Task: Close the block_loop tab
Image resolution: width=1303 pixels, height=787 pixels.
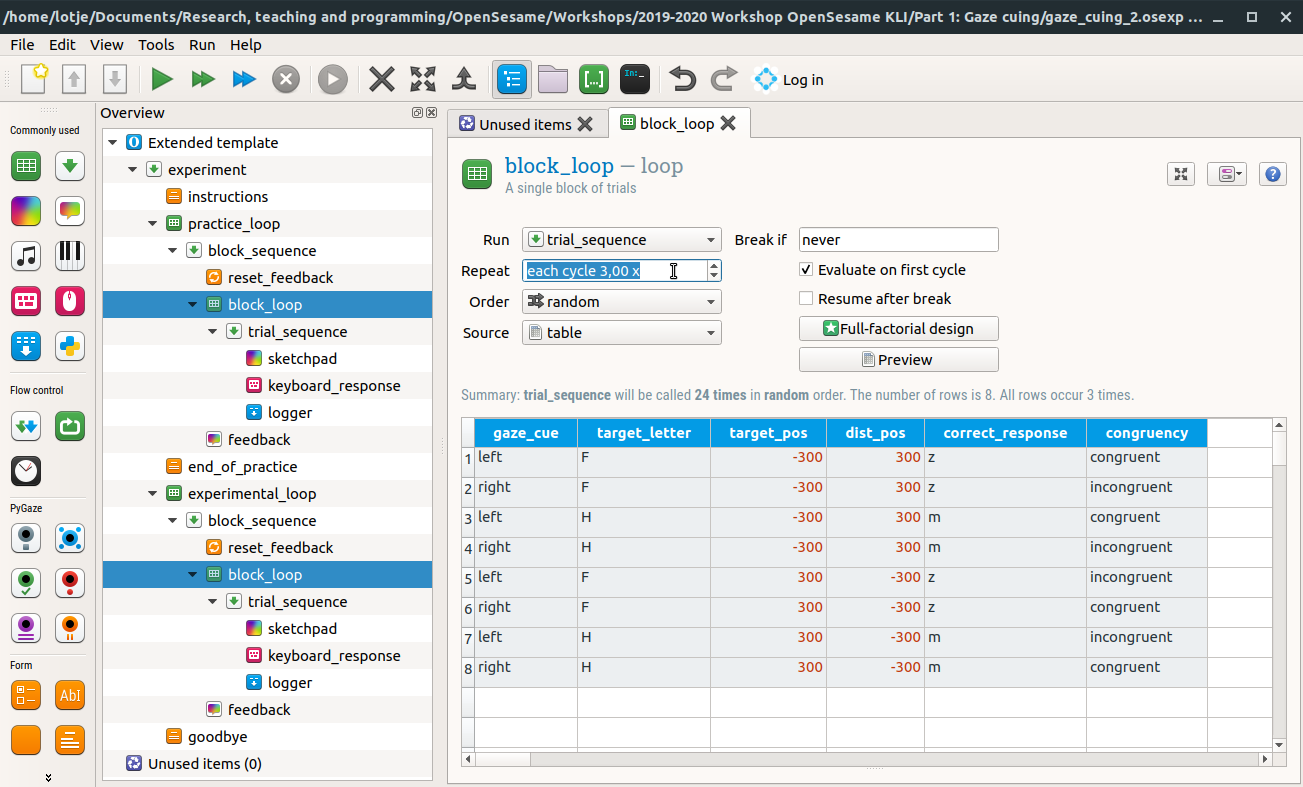Action: [x=728, y=123]
